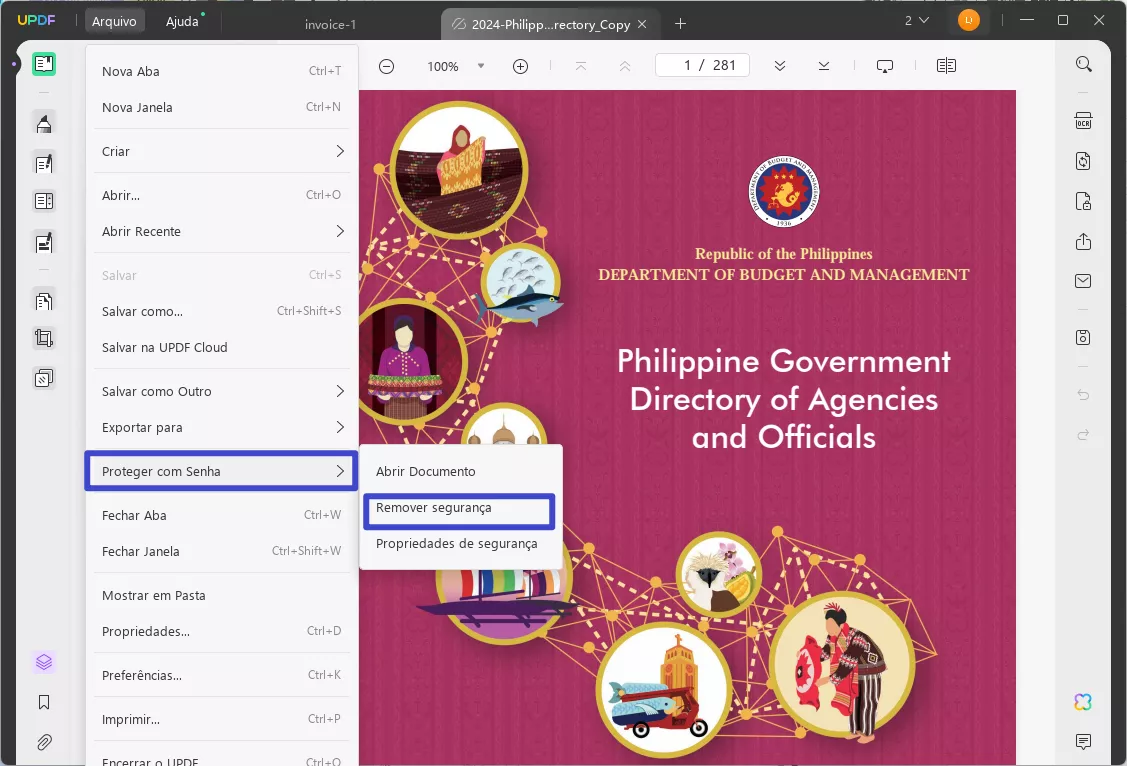Choose Remover segurança from submenu

(x=459, y=508)
